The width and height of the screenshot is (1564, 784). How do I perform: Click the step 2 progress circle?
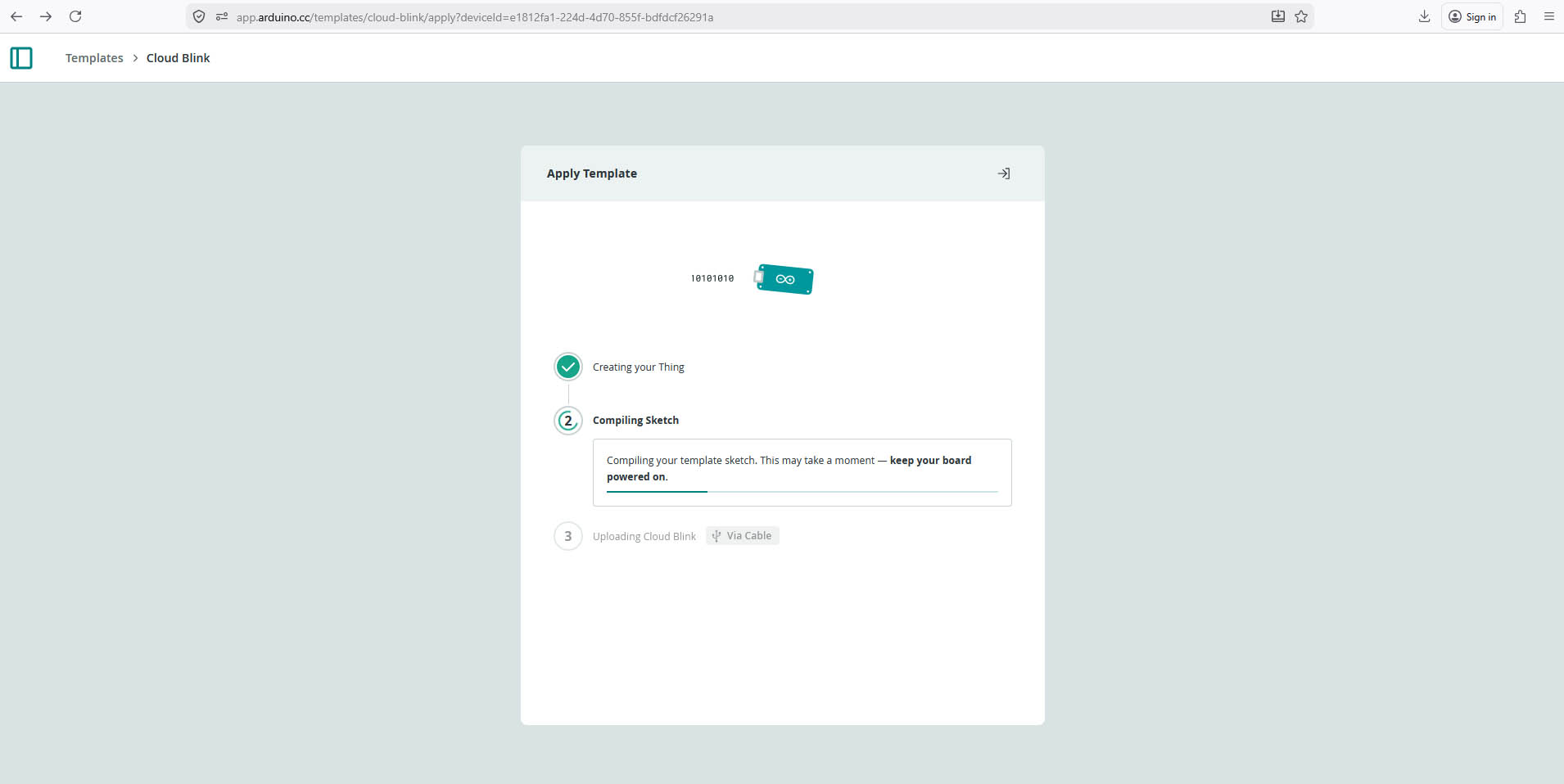tap(568, 421)
